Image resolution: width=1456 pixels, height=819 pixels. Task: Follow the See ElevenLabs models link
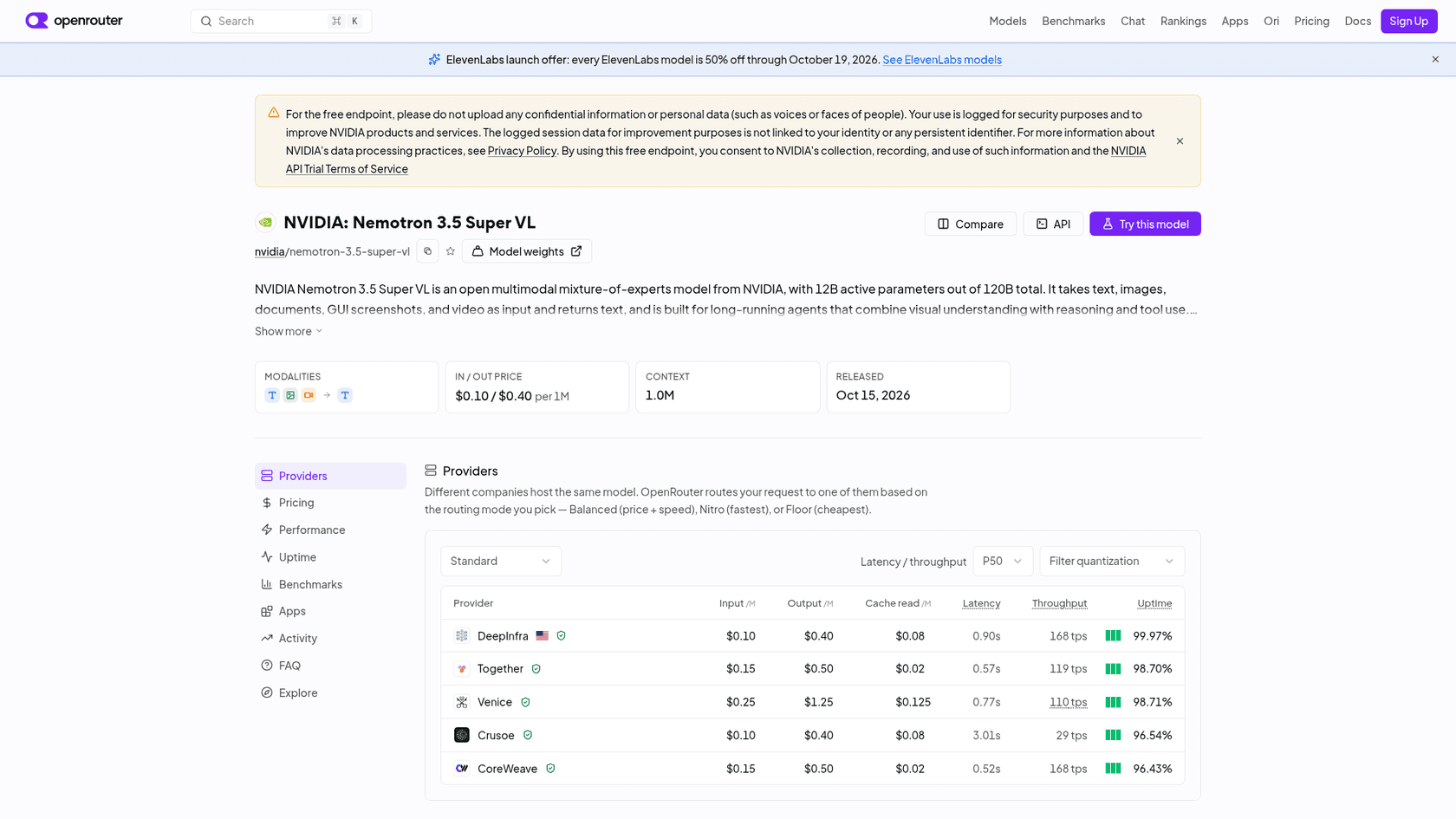(x=942, y=60)
